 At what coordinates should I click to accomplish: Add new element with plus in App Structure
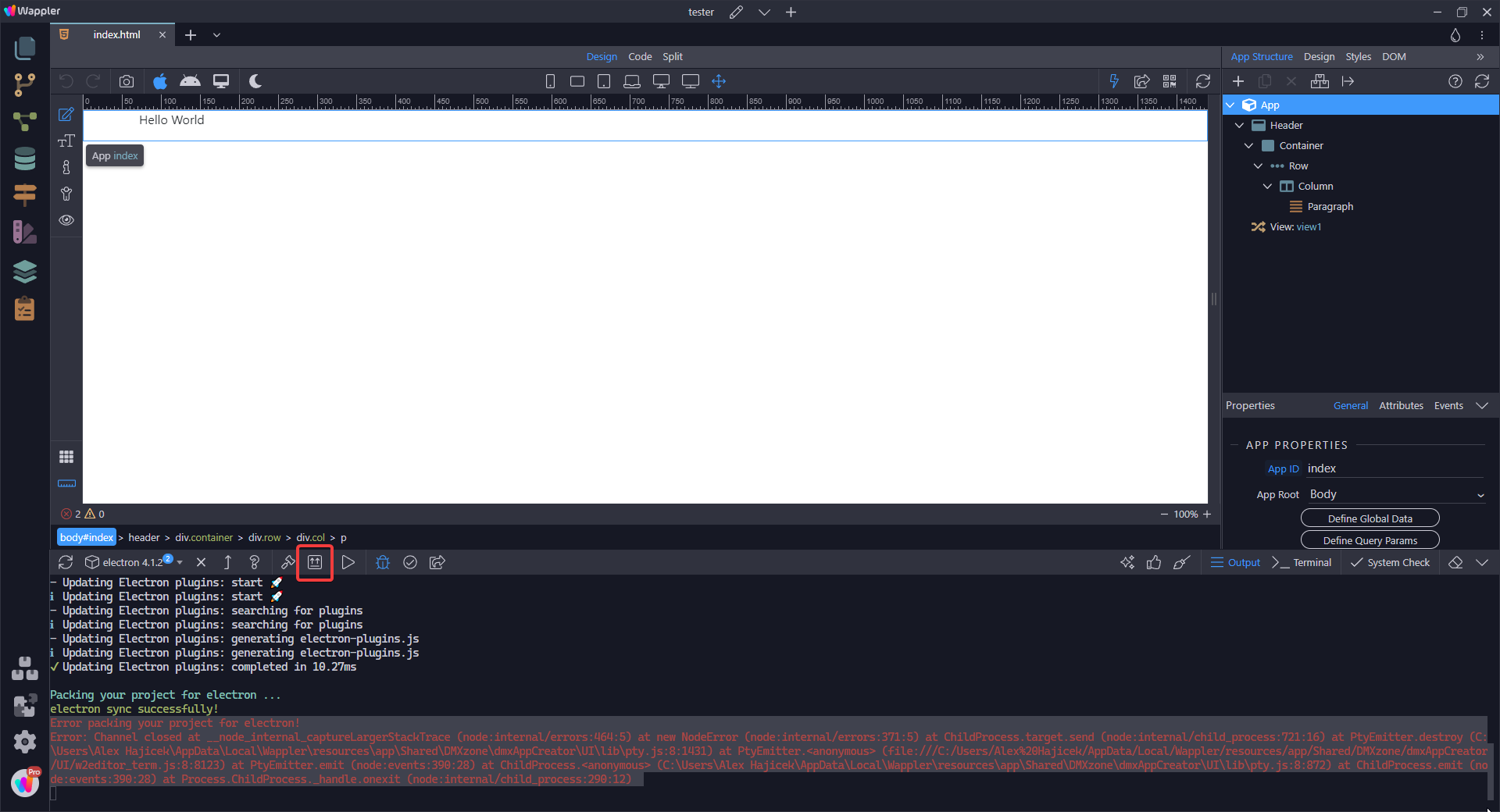coord(1238,81)
